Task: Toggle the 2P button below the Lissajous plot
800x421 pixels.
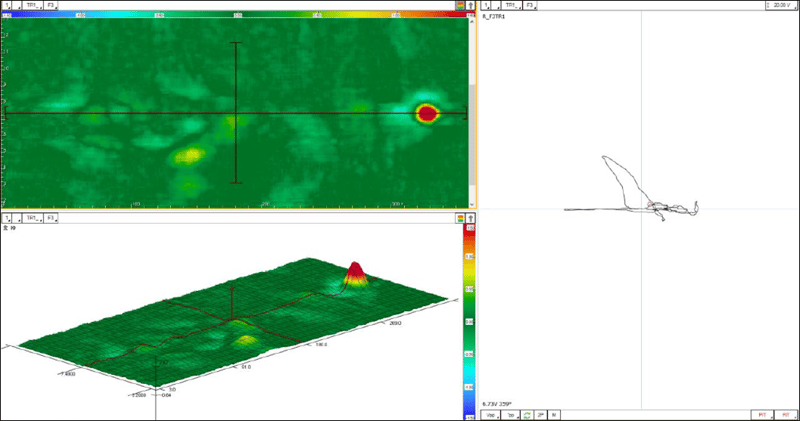Action: 541,414
